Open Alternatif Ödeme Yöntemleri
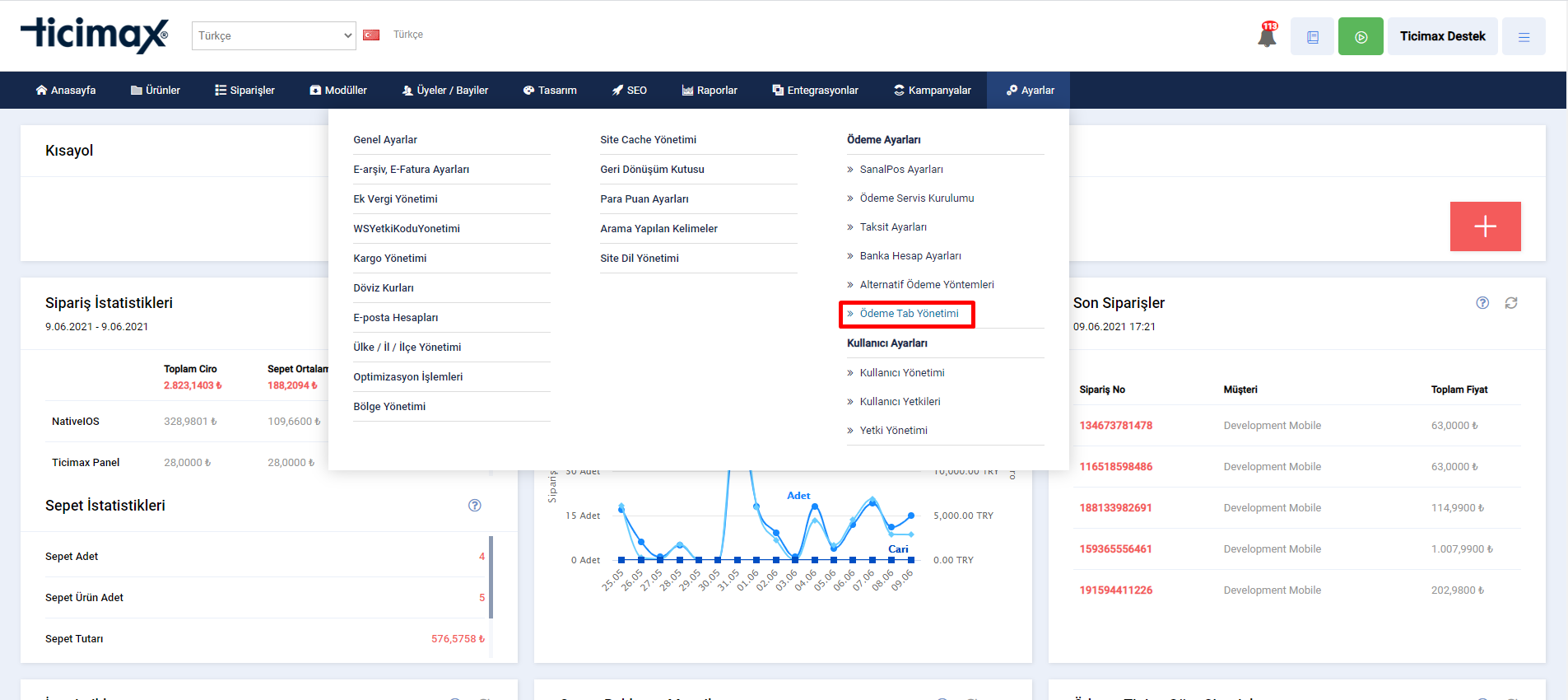1568x700 pixels. tap(927, 285)
